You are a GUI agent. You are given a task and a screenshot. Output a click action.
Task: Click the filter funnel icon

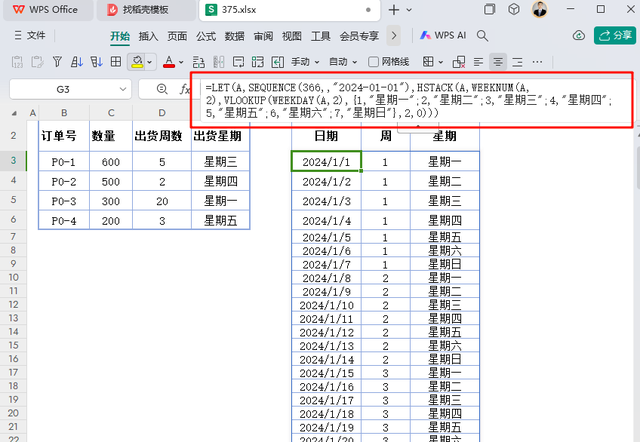click(57, 62)
